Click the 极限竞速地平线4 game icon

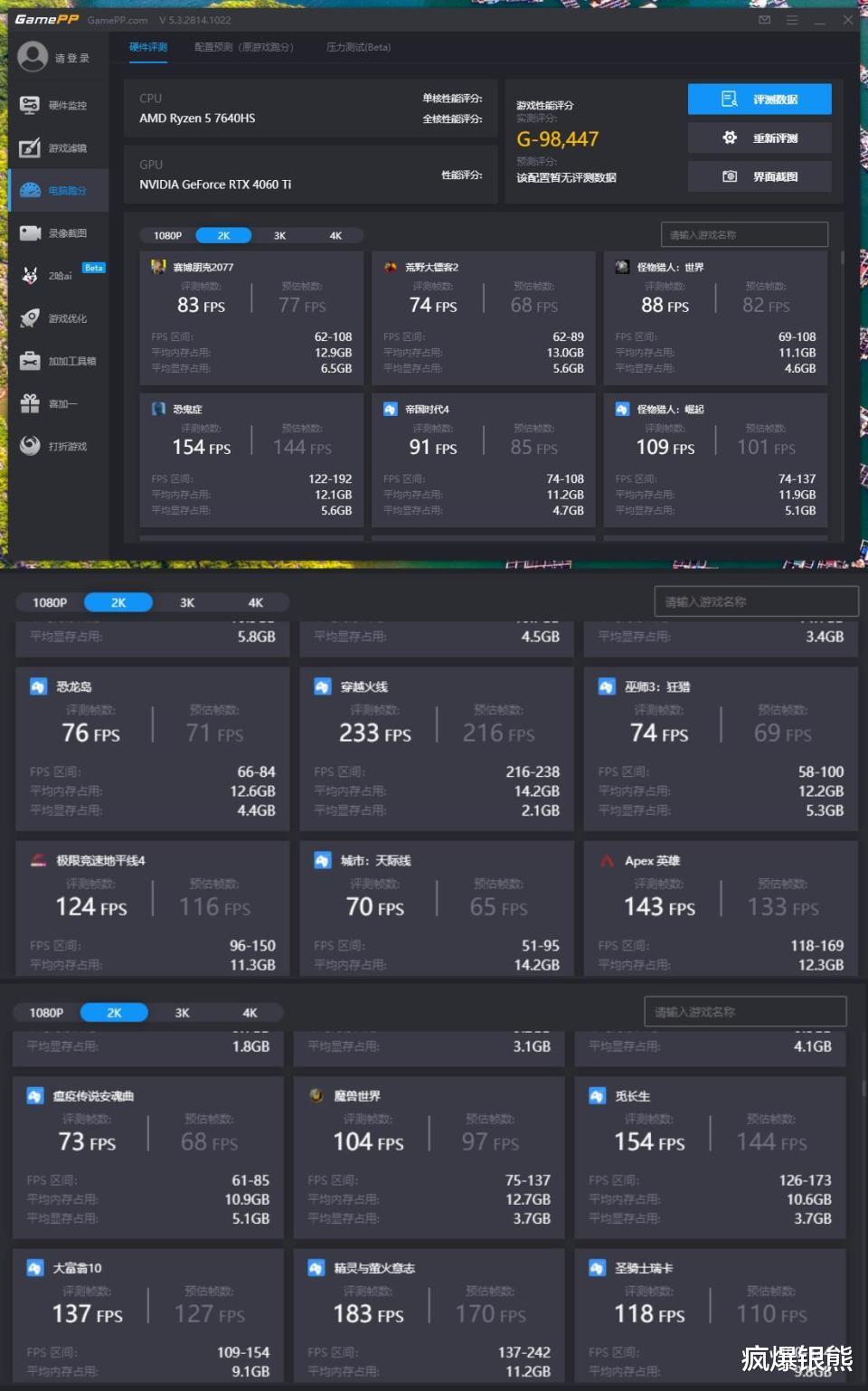38,860
